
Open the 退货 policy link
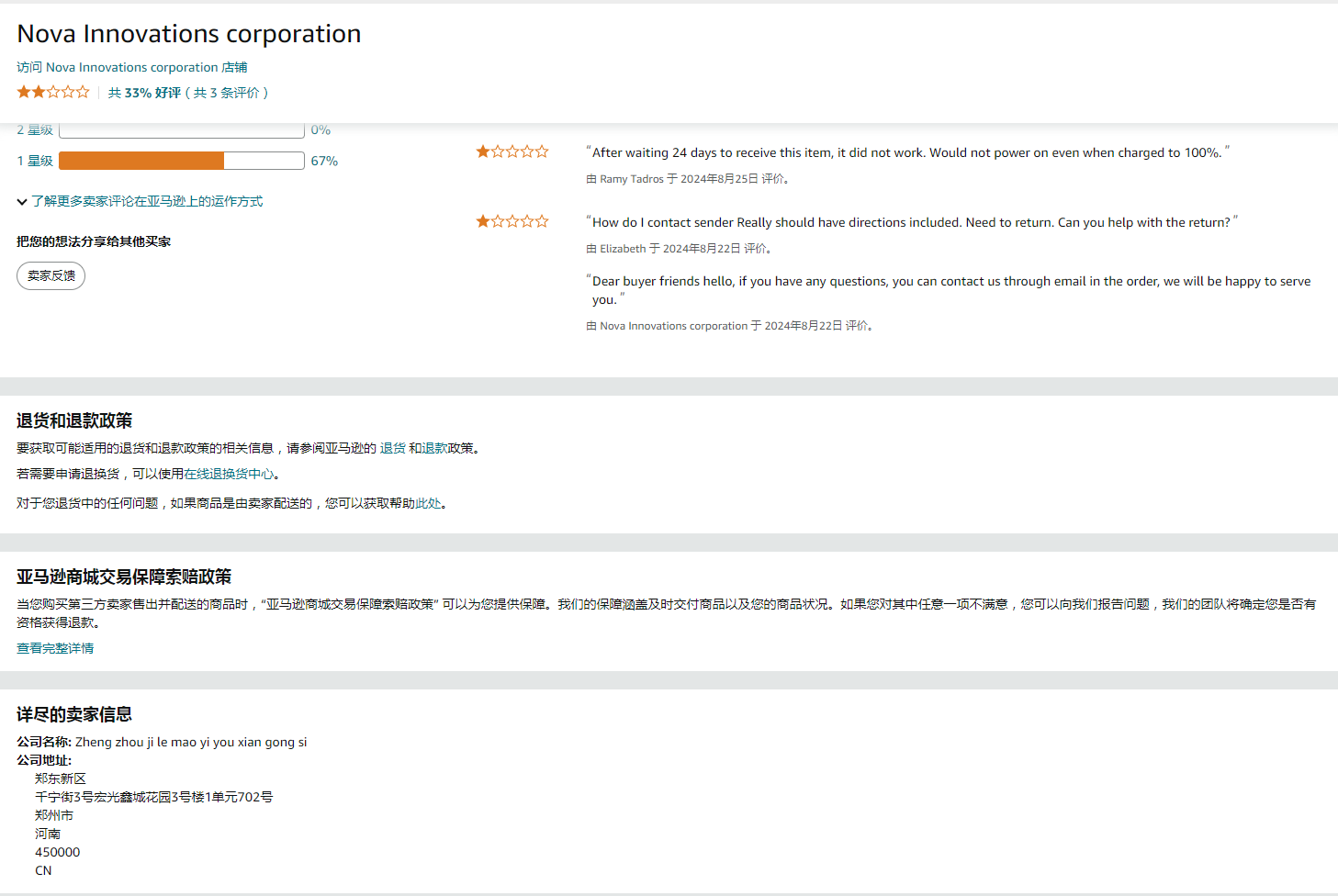coord(392,448)
